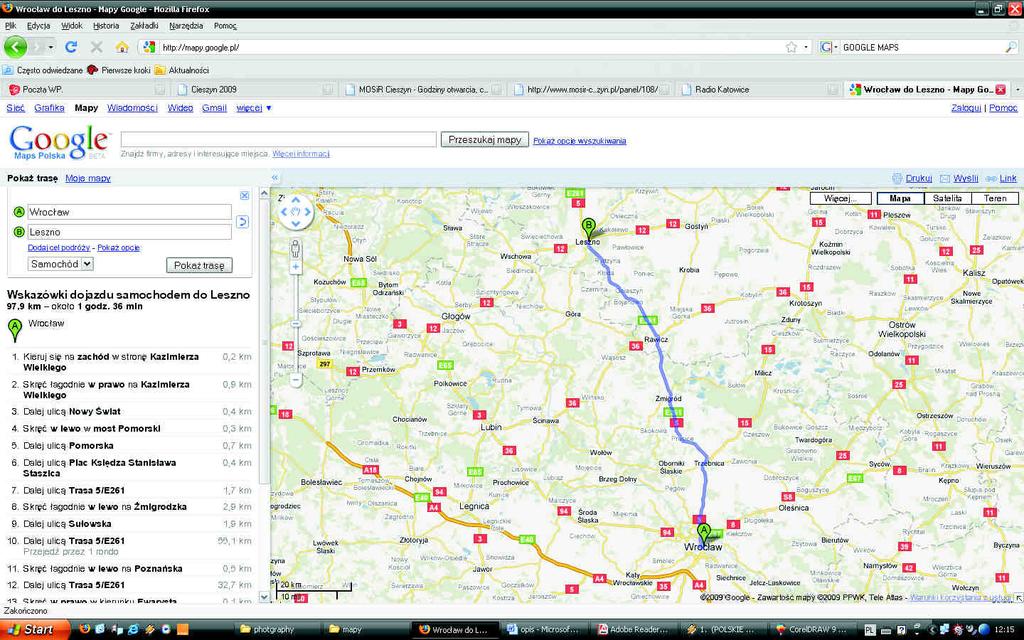Click the Zaloguj sign-in link
Image resolution: width=1024 pixels, height=640 pixels.
(x=966, y=108)
